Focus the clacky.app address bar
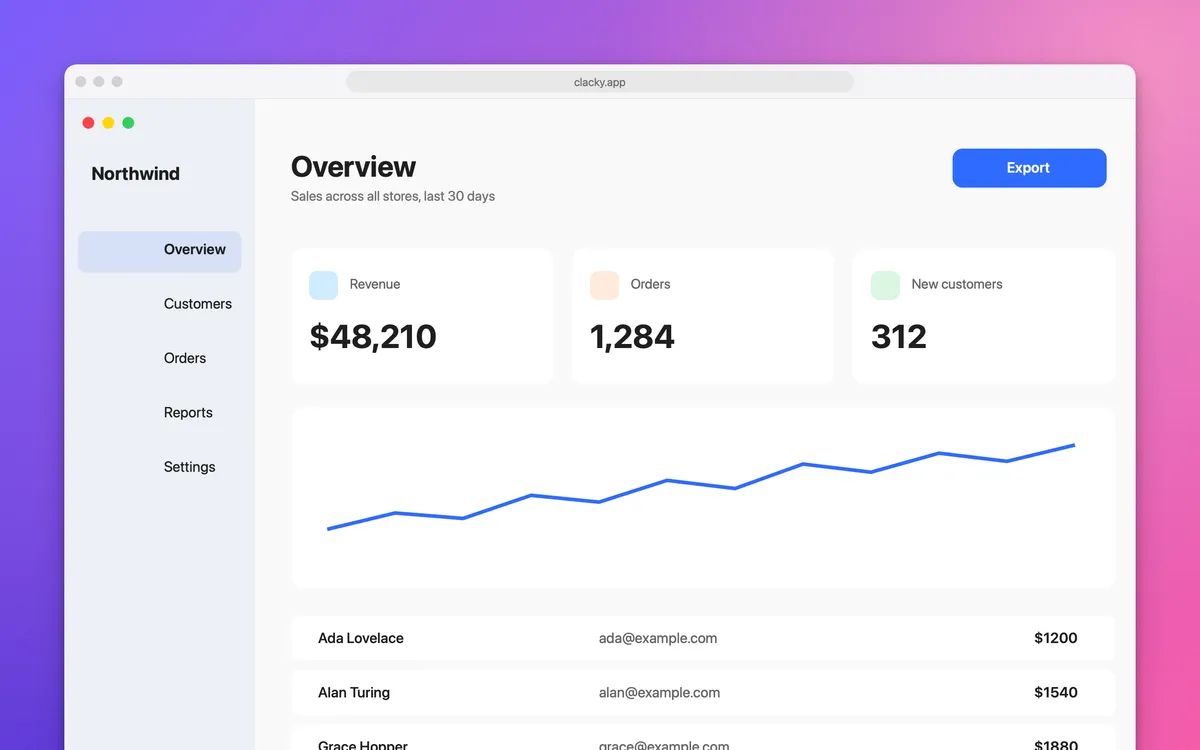The image size is (1200, 750). (600, 82)
